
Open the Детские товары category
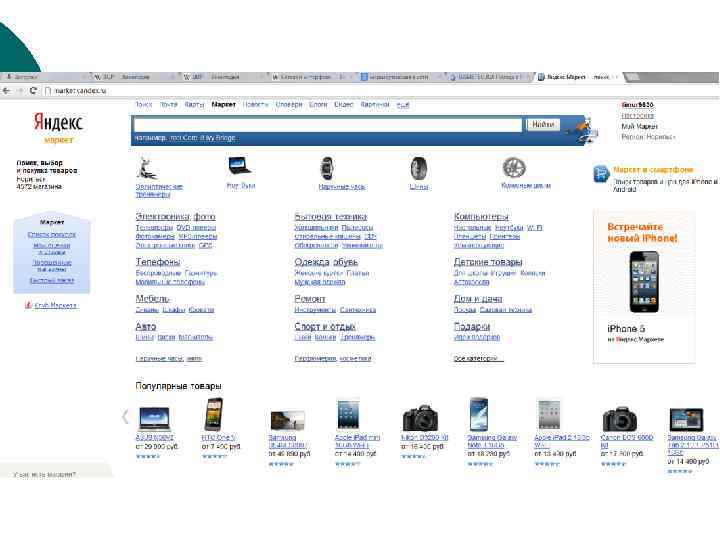(488, 262)
